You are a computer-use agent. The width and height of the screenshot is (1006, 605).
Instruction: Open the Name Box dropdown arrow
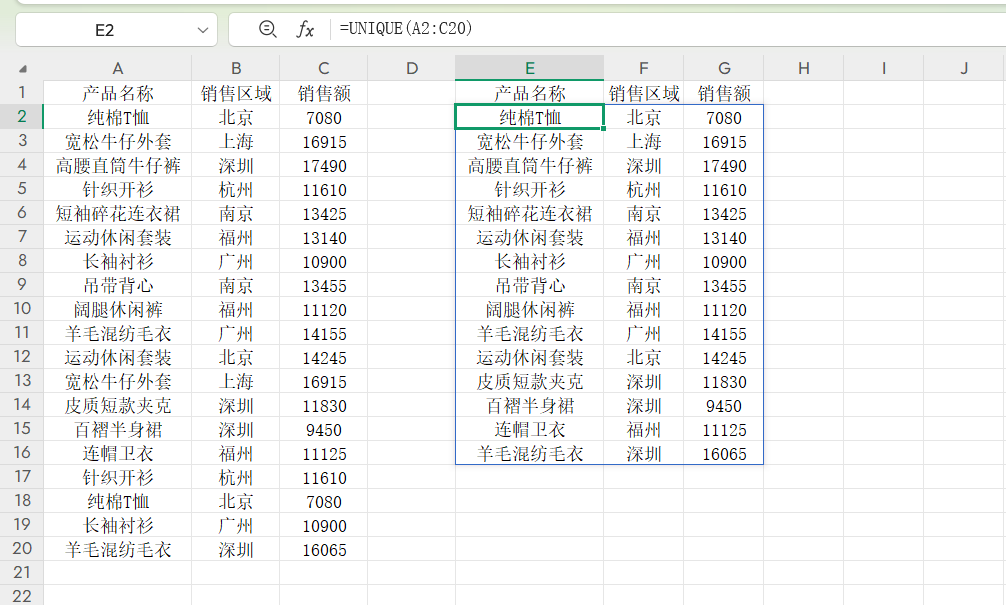click(201, 30)
